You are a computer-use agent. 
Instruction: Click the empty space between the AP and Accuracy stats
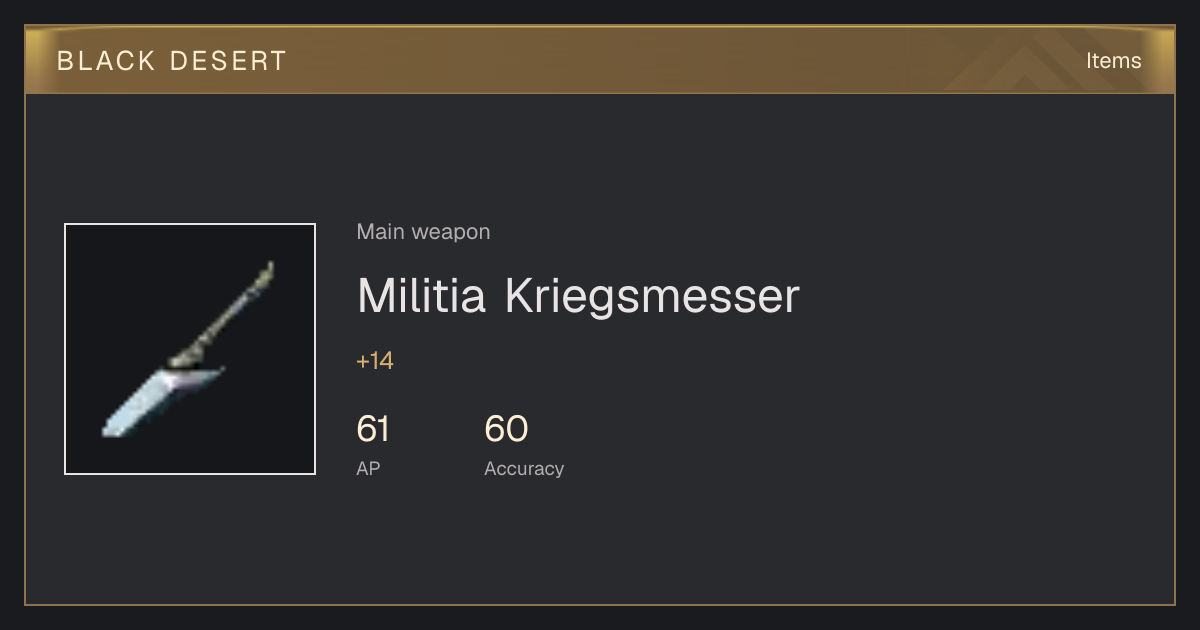pyautogui.click(x=437, y=440)
